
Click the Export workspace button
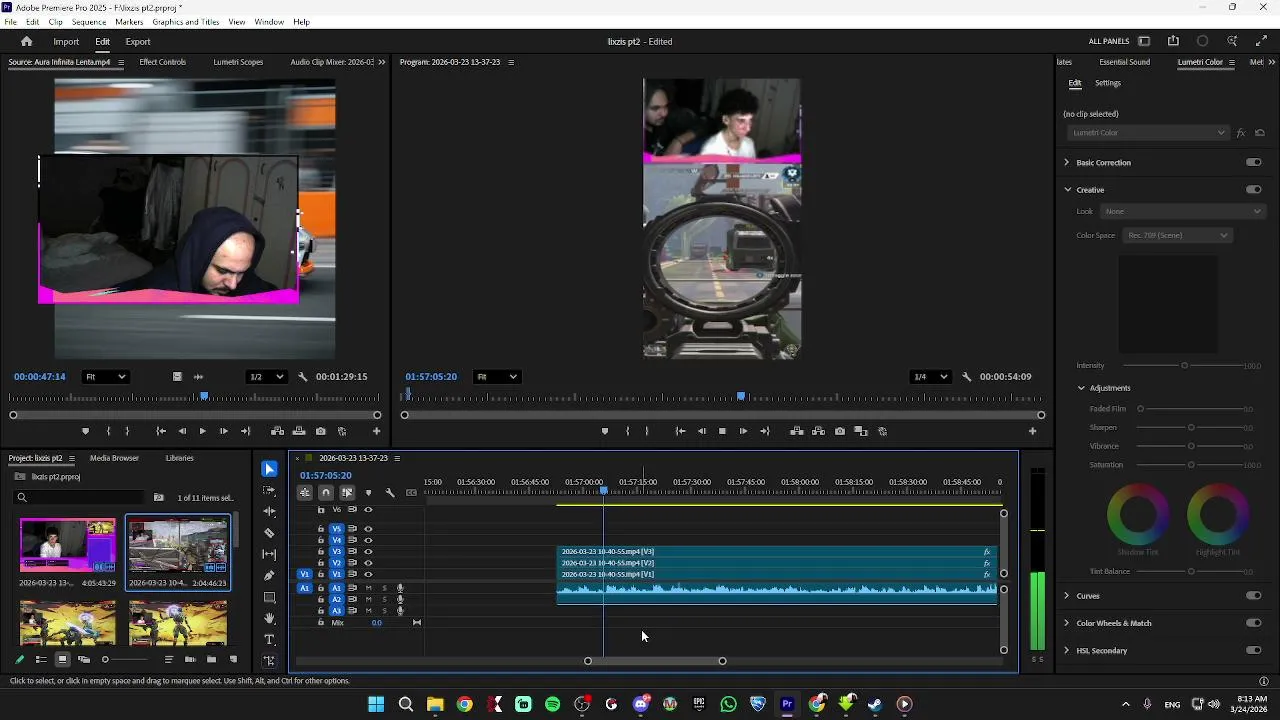point(138,42)
